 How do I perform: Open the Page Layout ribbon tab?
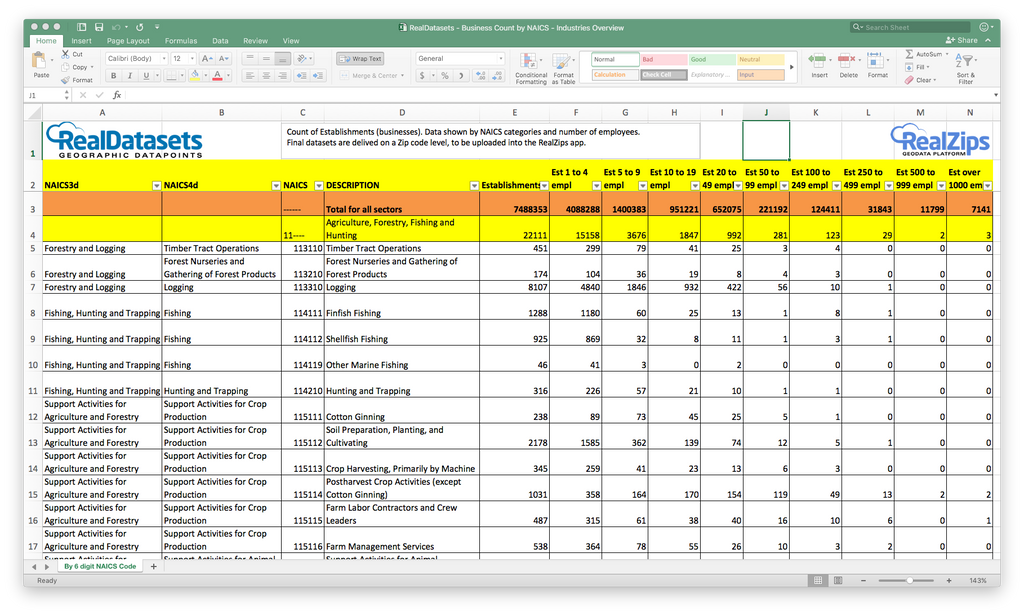pyautogui.click(x=128, y=40)
